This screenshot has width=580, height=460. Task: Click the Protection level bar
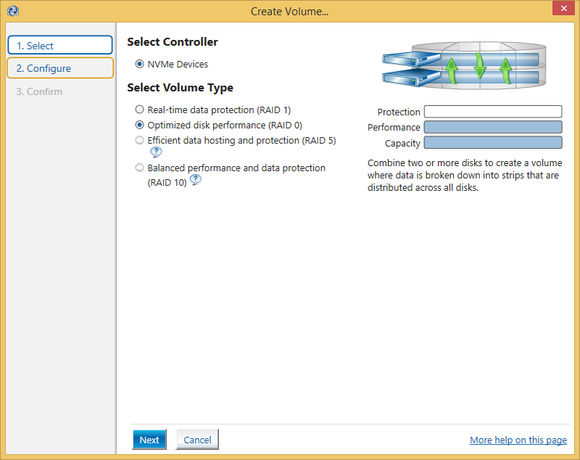(x=493, y=111)
